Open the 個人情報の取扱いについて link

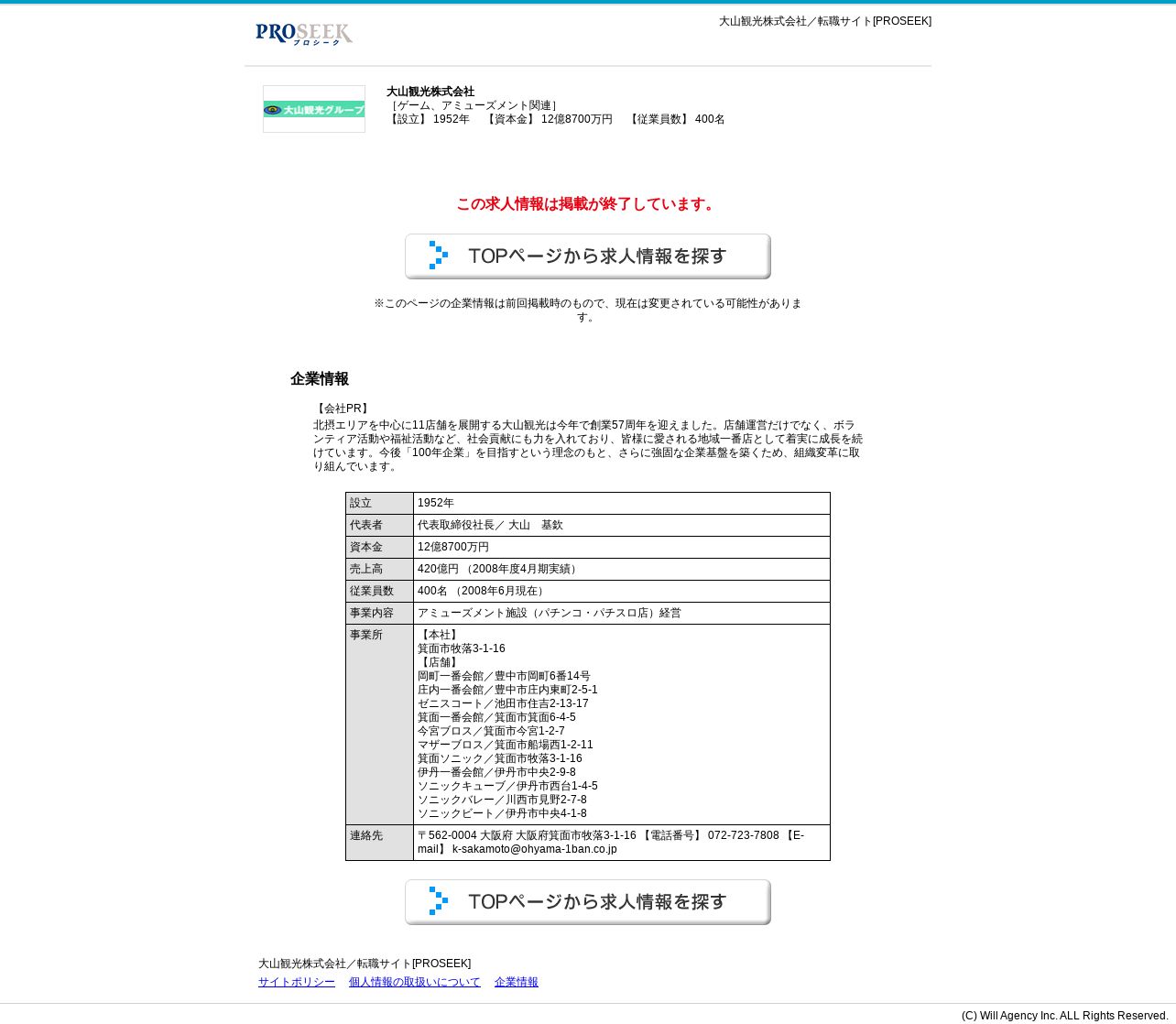(x=415, y=982)
